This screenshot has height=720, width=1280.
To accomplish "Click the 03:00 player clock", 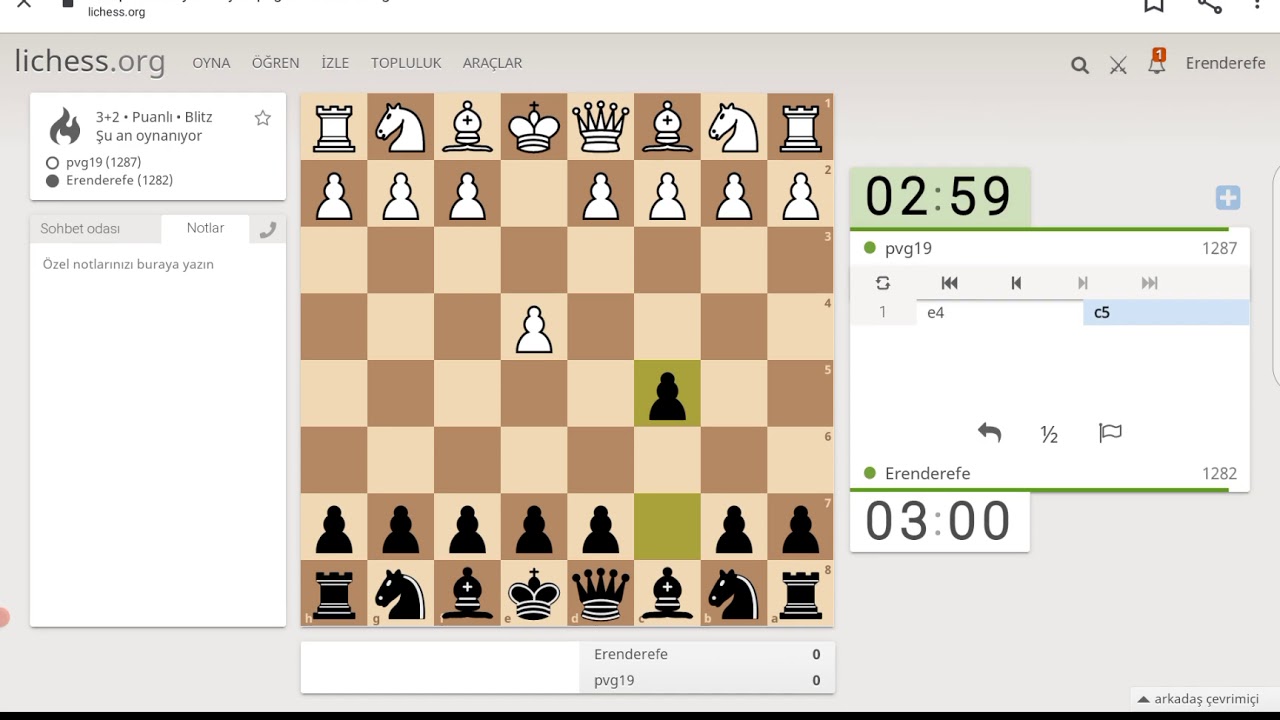I will point(939,521).
